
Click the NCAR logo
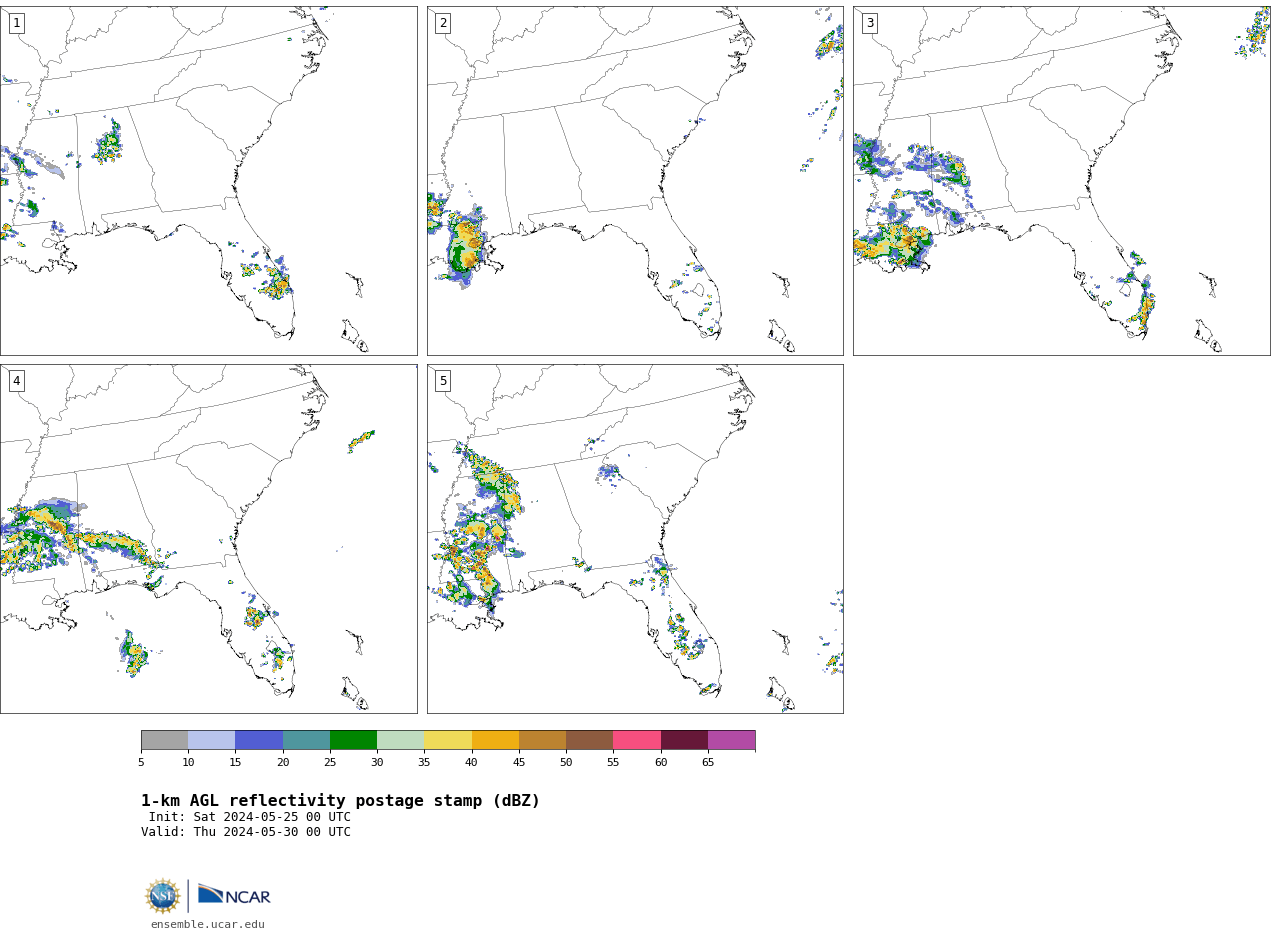coord(234,895)
